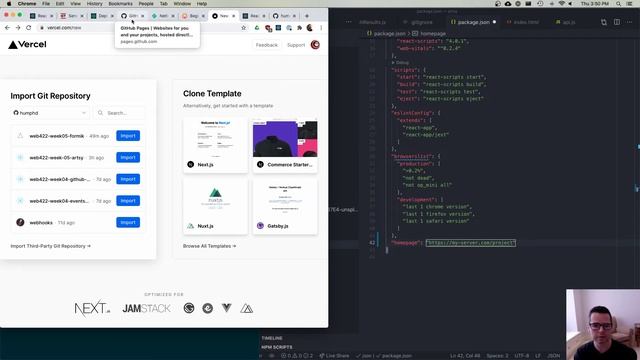Change the UTF-8 encoding in status bar
The width and height of the screenshot is (640, 360).
(522, 356)
